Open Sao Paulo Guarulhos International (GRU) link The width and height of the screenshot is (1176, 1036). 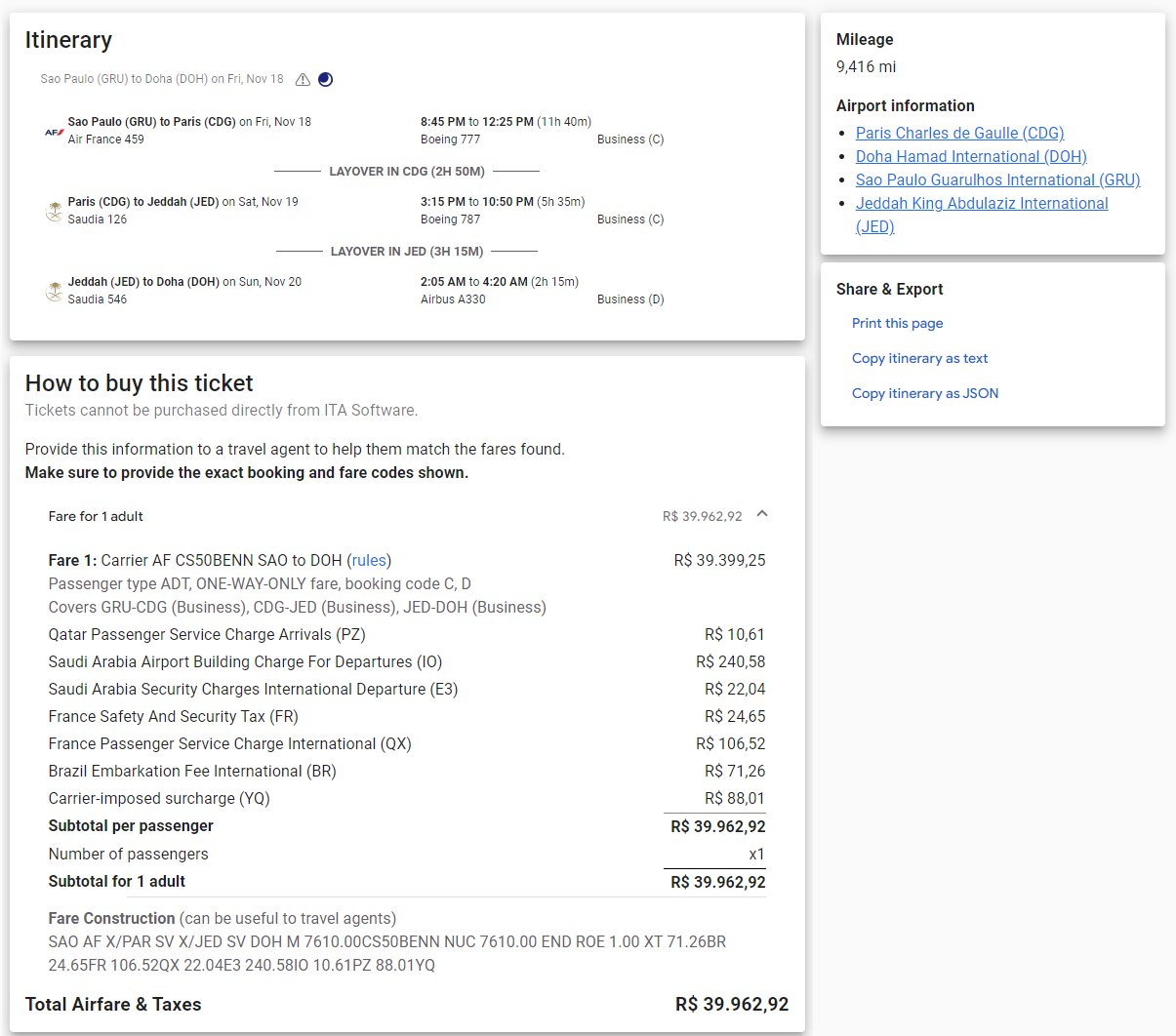click(x=997, y=179)
